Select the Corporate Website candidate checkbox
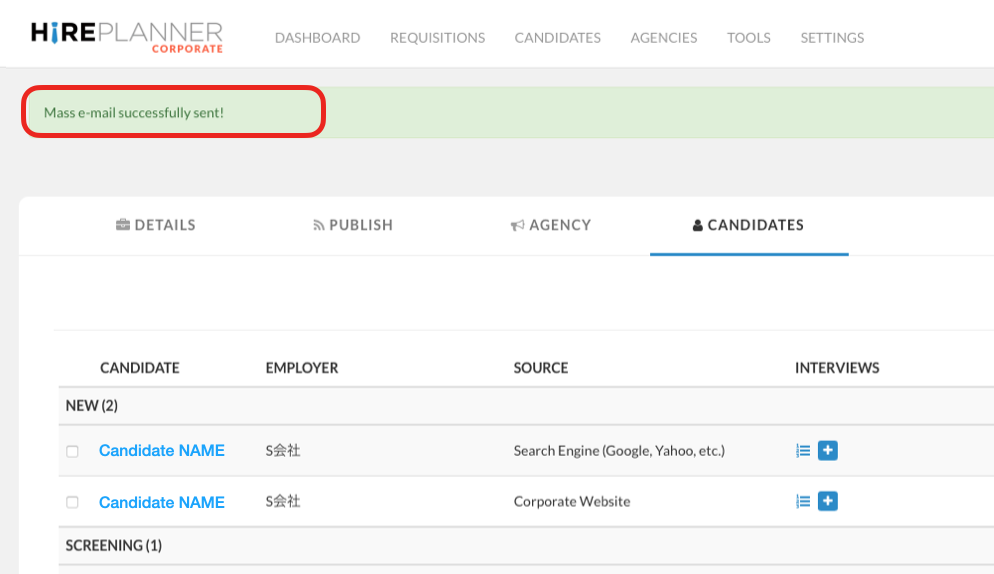This screenshot has width=994, height=574. [x=72, y=503]
